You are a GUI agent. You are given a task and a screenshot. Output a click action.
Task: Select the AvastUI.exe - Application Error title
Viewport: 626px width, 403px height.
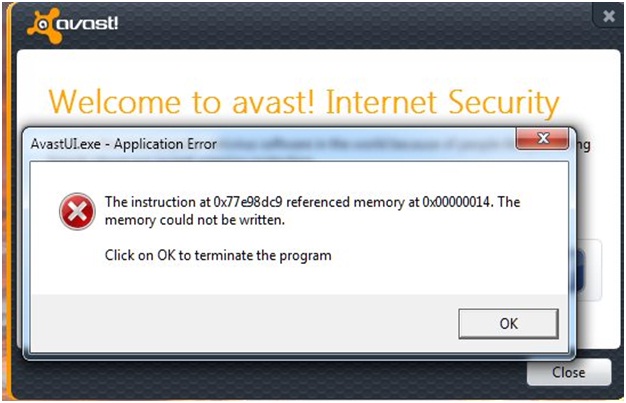pyautogui.click(x=124, y=144)
